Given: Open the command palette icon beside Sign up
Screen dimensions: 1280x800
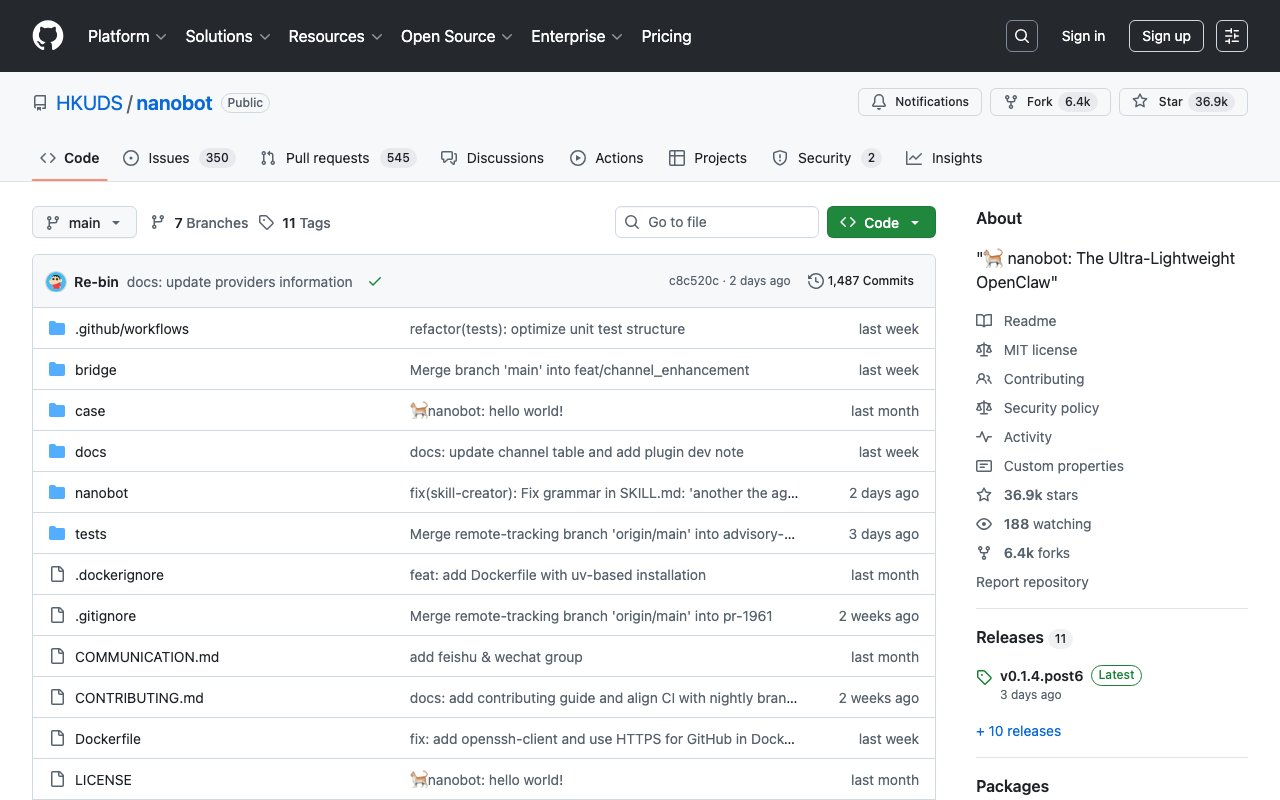Looking at the screenshot, I should [1231, 35].
